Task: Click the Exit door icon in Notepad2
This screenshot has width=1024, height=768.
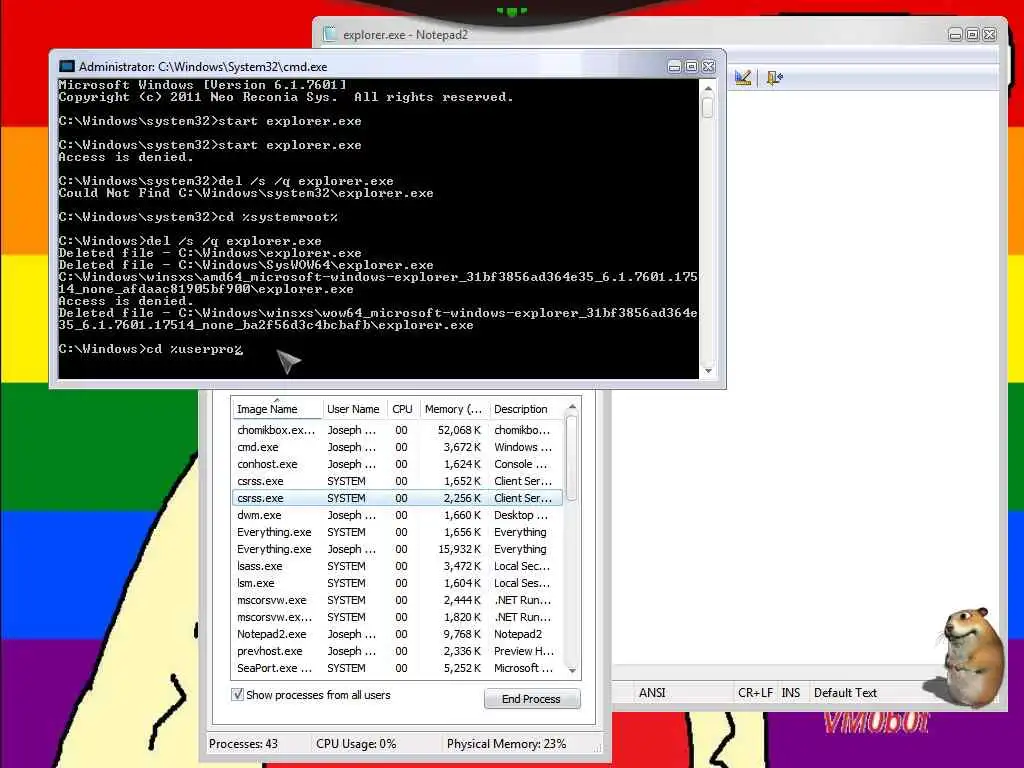Action: click(x=774, y=78)
